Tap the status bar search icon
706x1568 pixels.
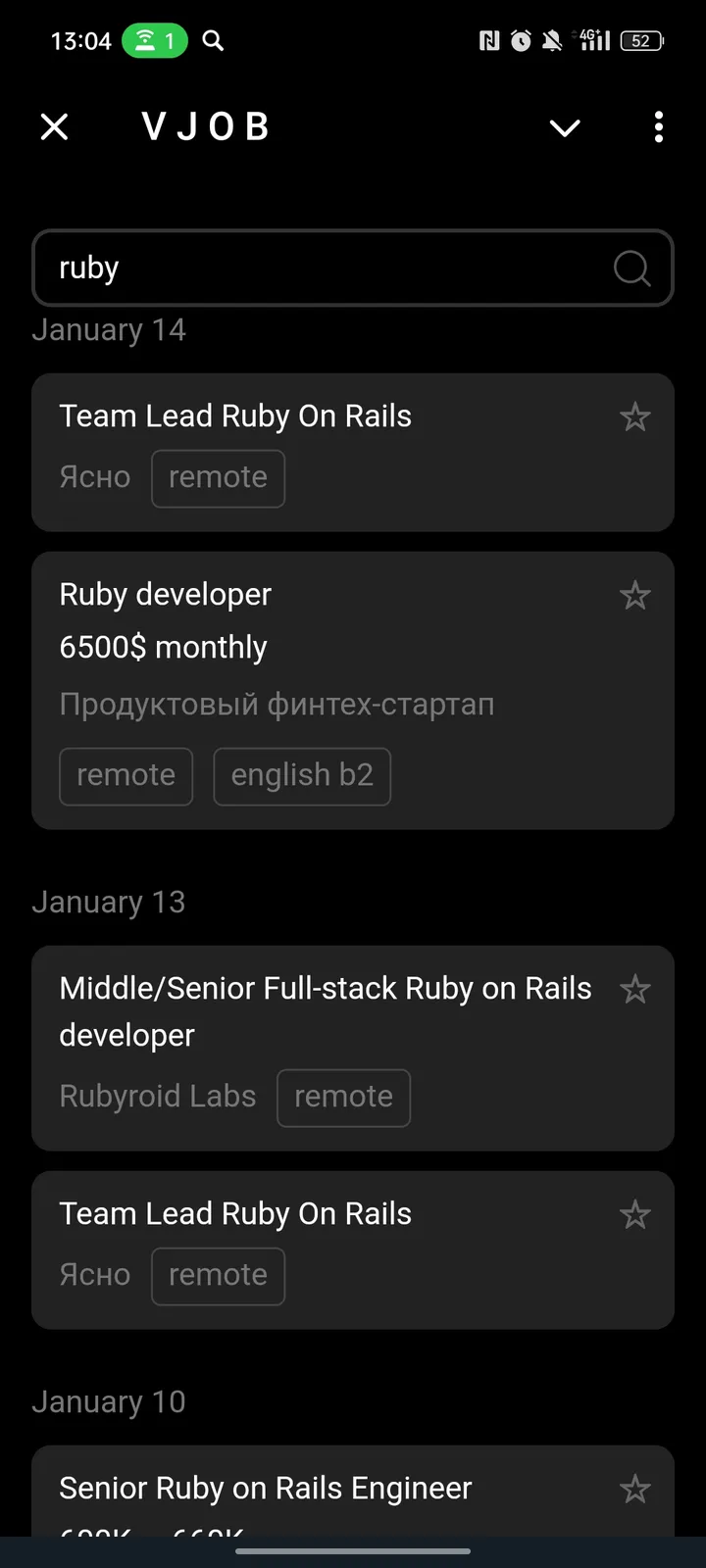coord(213,41)
